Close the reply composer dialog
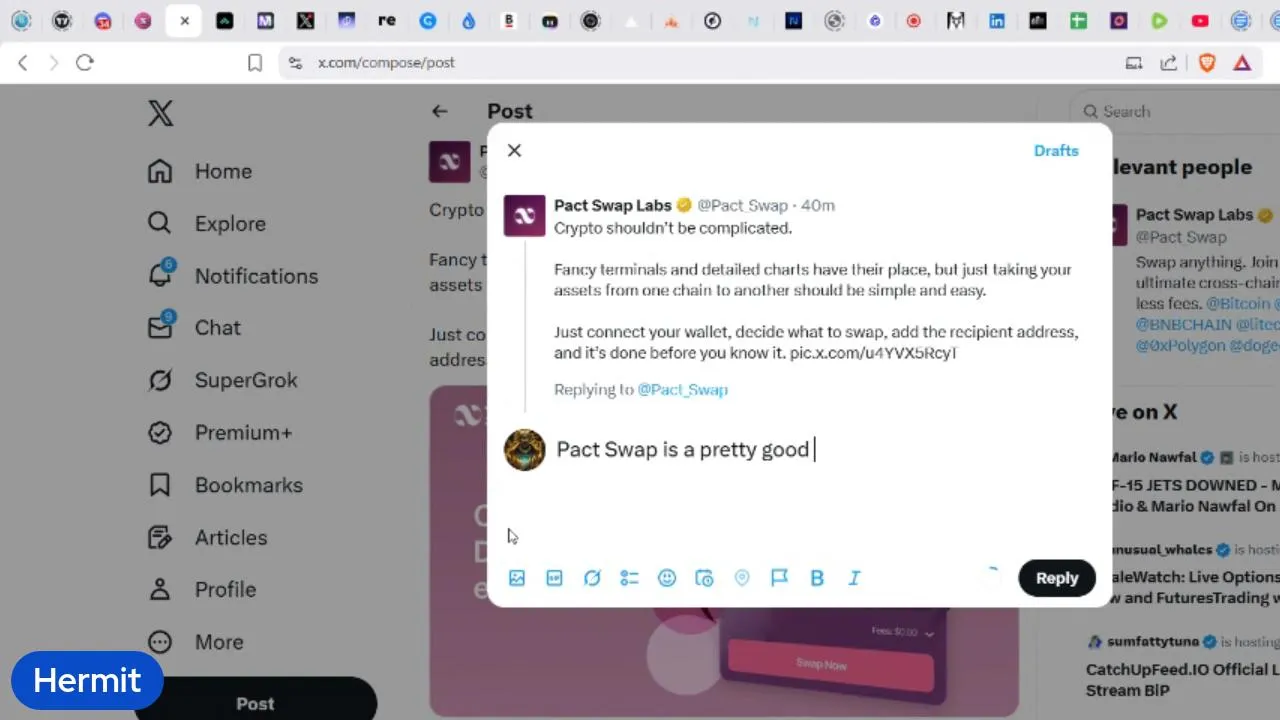This screenshot has height=720, width=1280. click(x=514, y=150)
